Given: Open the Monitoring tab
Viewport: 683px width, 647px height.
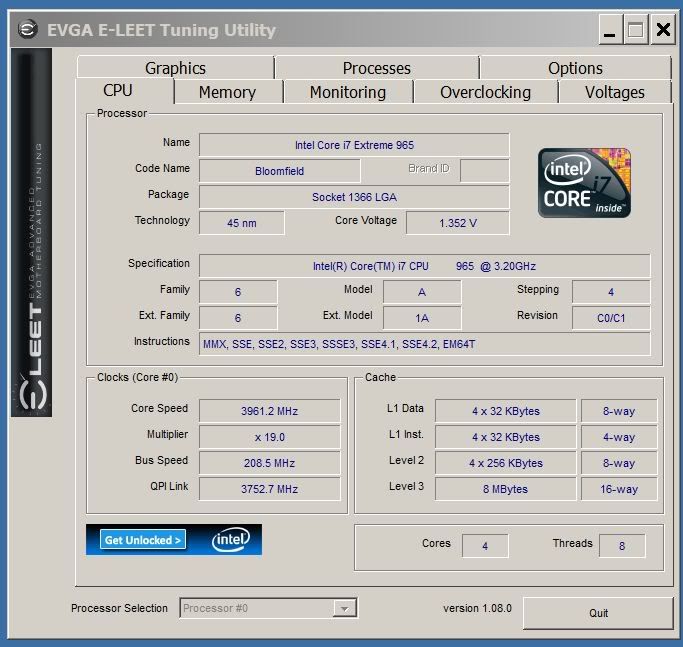Looking at the screenshot, I should click(348, 92).
